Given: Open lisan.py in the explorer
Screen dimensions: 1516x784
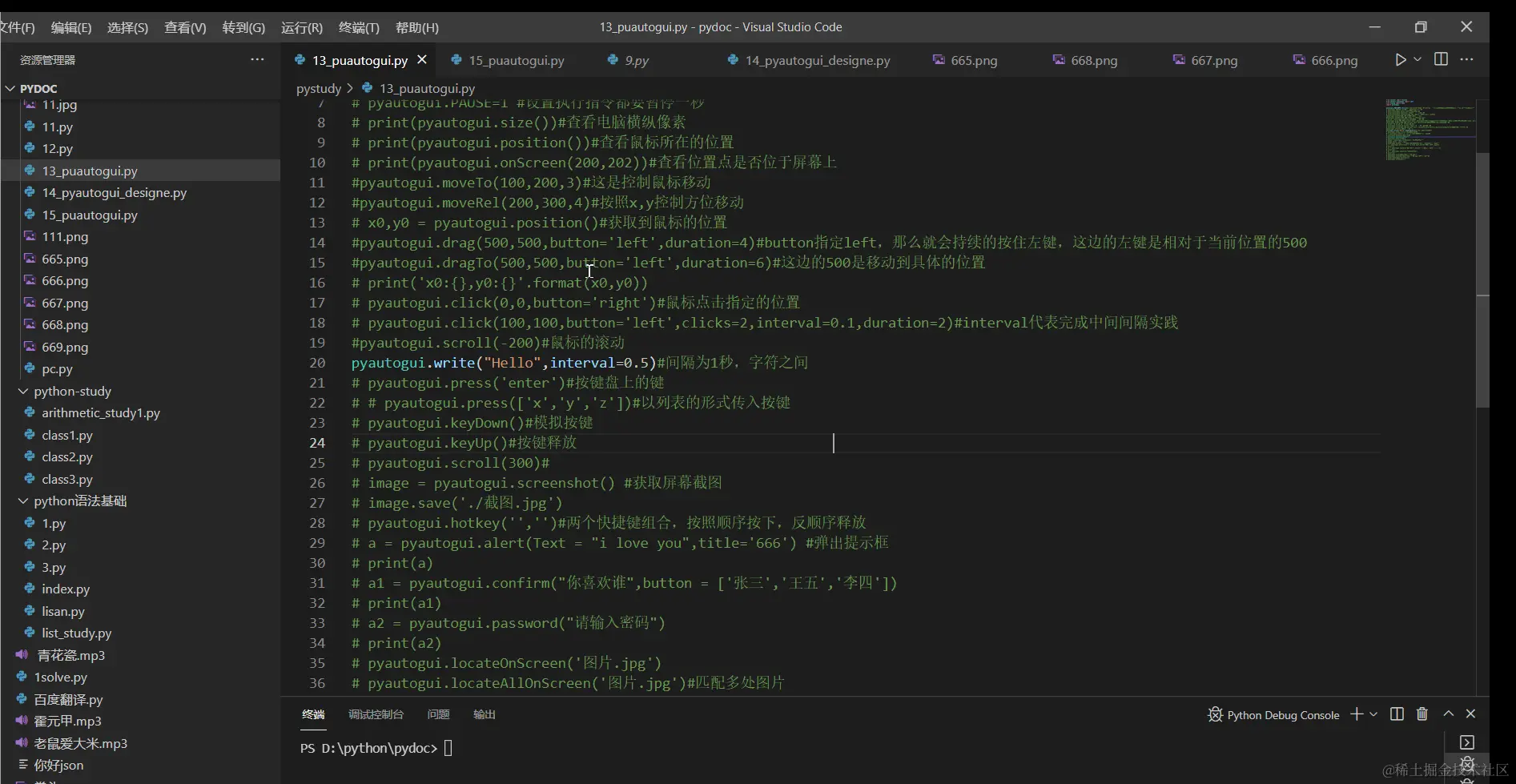Looking at the screenshot, I should (63, 611).
